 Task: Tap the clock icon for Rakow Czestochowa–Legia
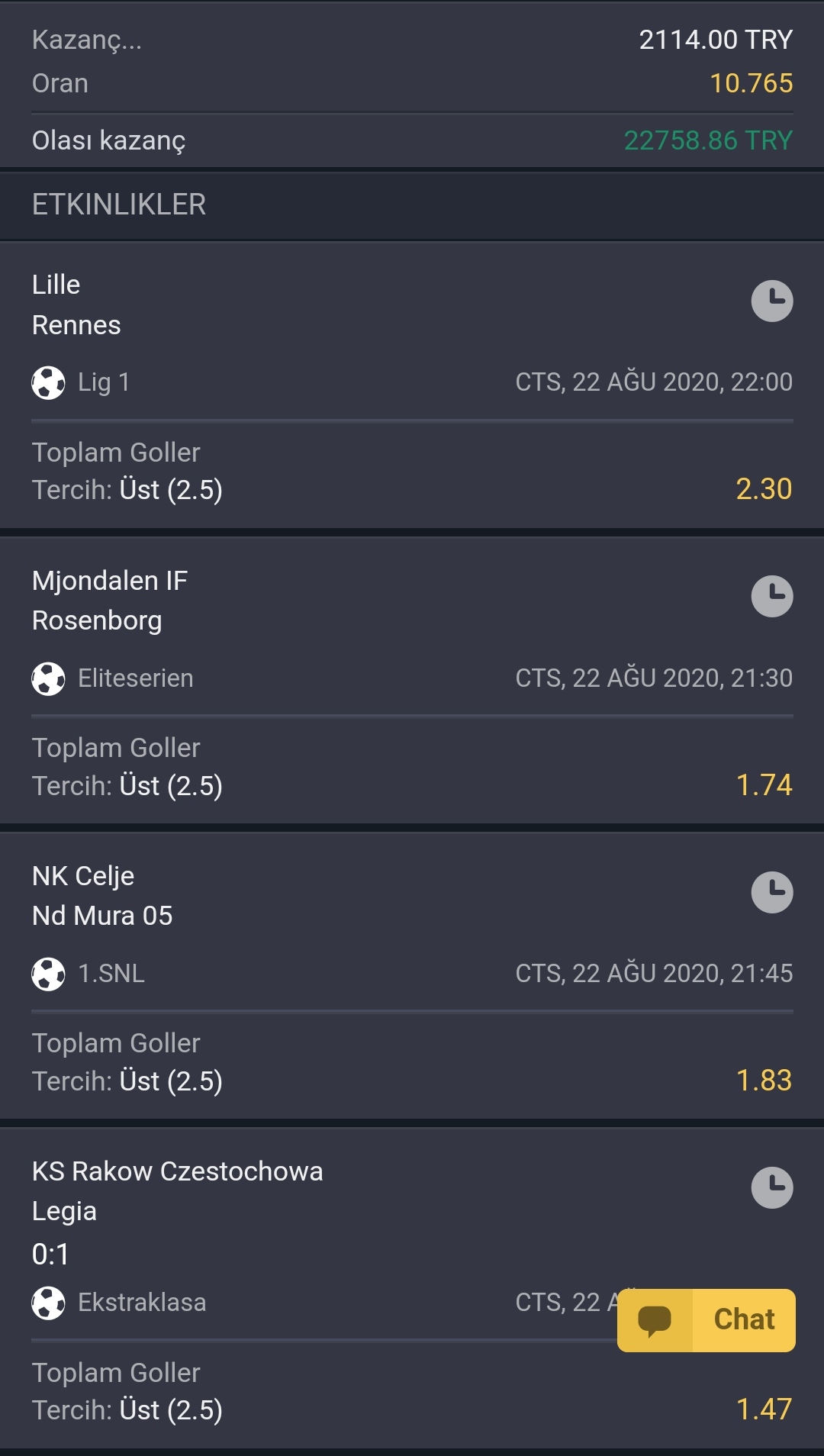pyautogui.click(x=772, y=1187)
